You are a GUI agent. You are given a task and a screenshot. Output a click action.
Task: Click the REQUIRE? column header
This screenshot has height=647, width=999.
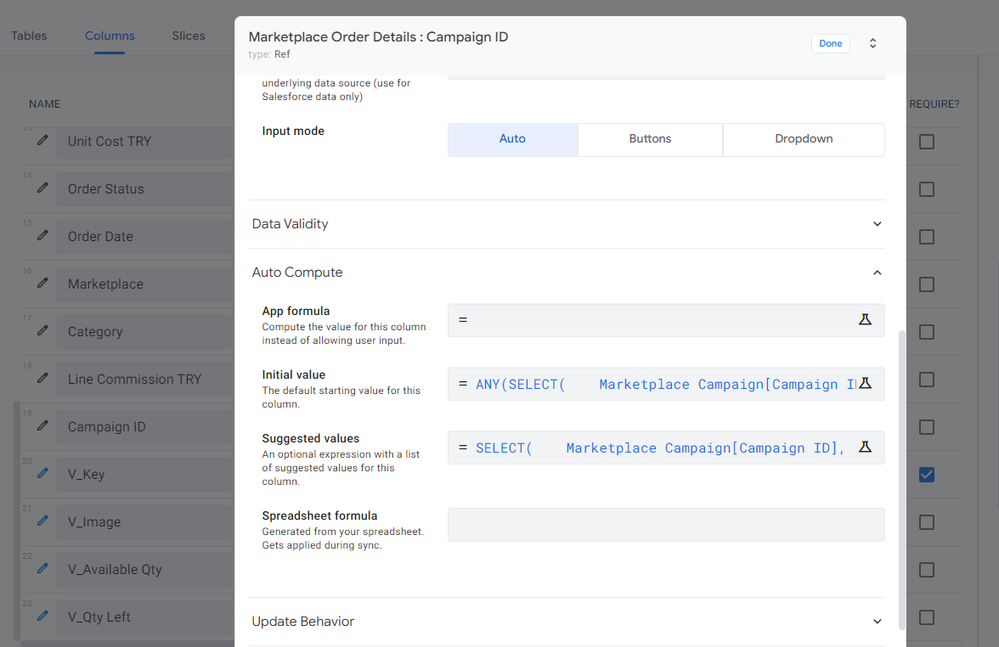tap(934, 104)
